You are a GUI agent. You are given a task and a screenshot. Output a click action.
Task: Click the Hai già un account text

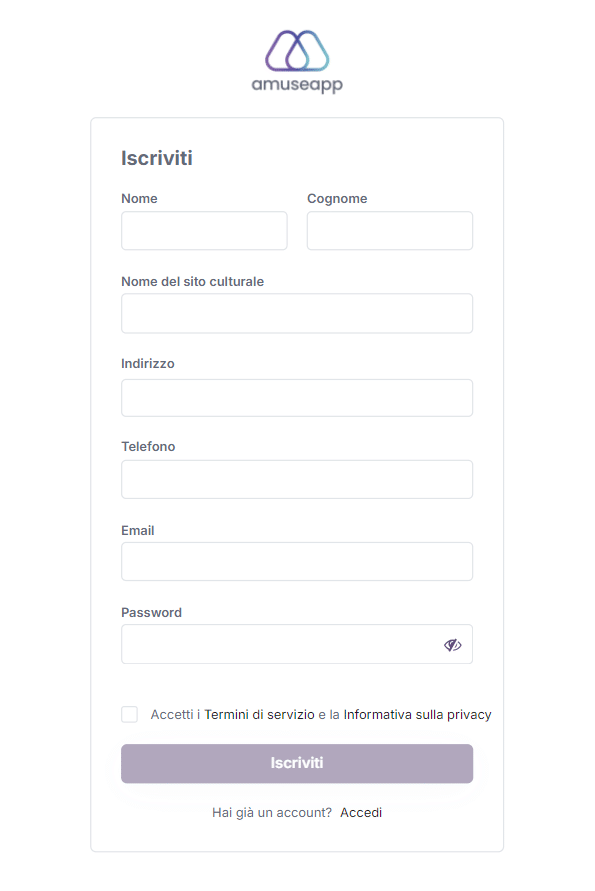(x=272, y=813)
